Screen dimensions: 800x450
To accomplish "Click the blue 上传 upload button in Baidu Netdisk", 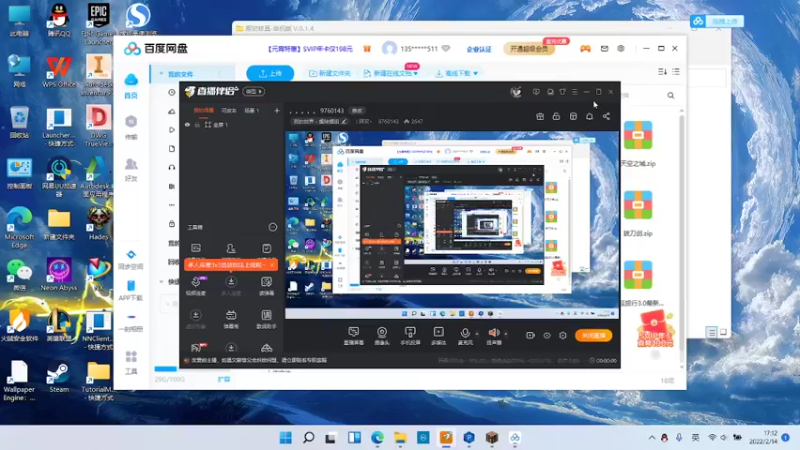I will pyautogui.click(x=270, y=73).
